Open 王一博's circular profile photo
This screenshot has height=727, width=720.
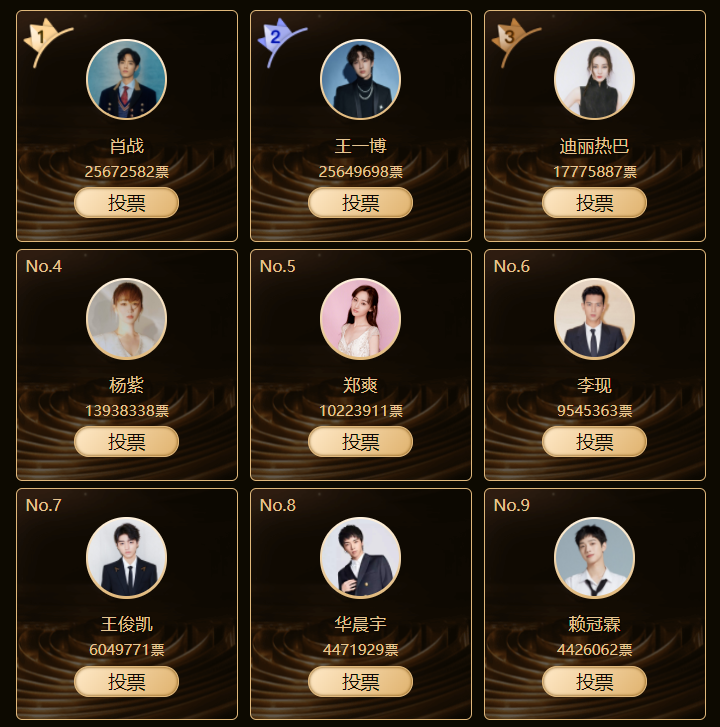(361, 79)
